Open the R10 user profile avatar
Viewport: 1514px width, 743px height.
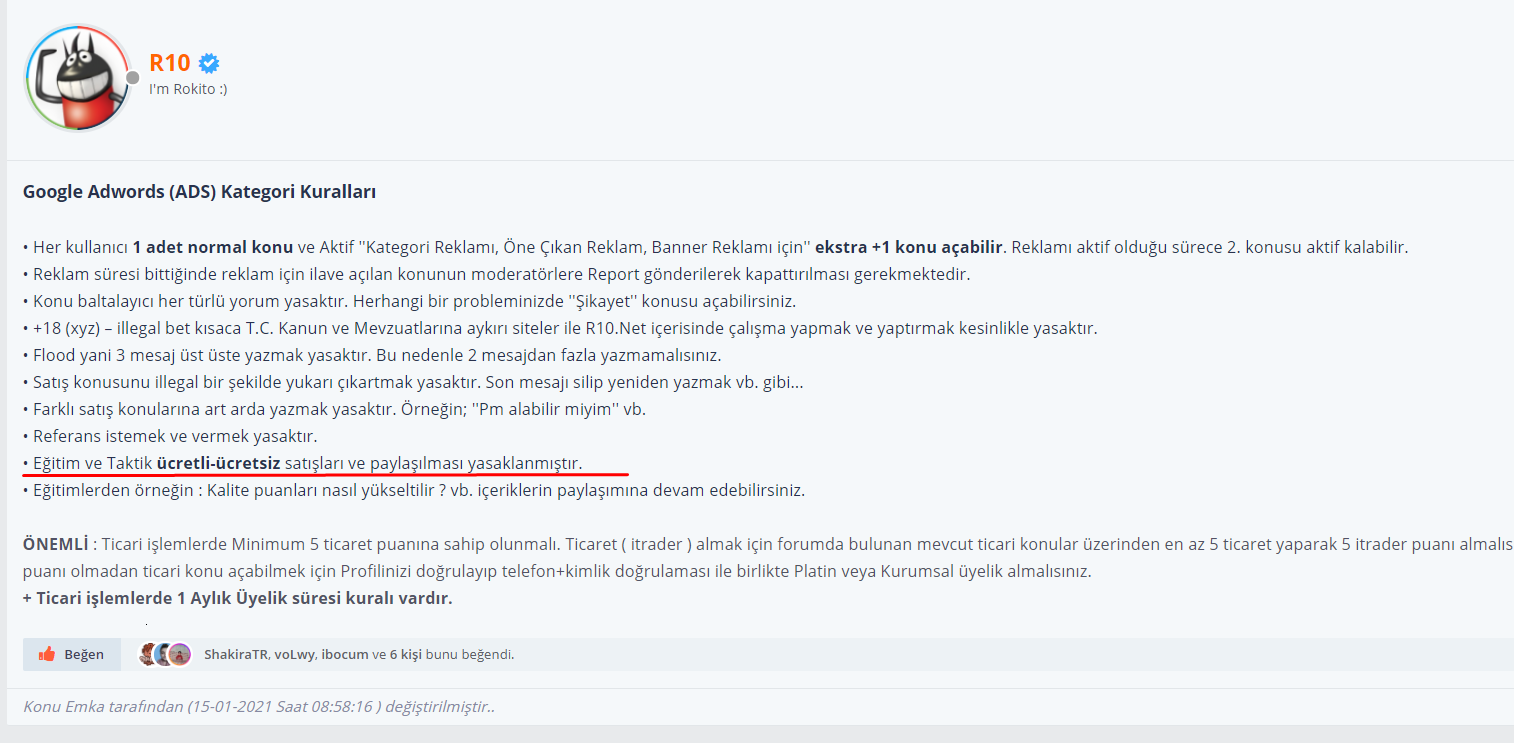pyautogui.click(x=78, y=78)
